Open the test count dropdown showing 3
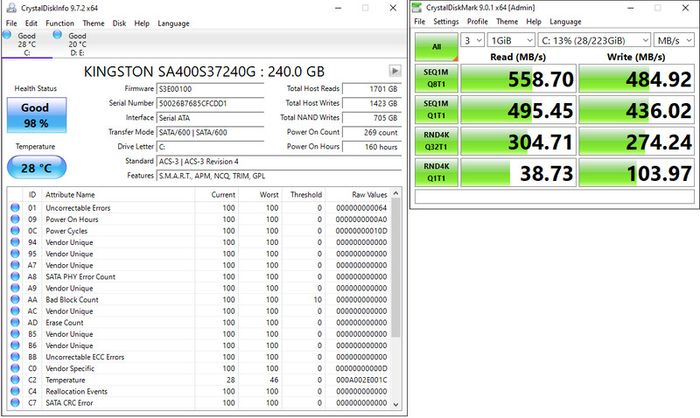 point(472,40)
